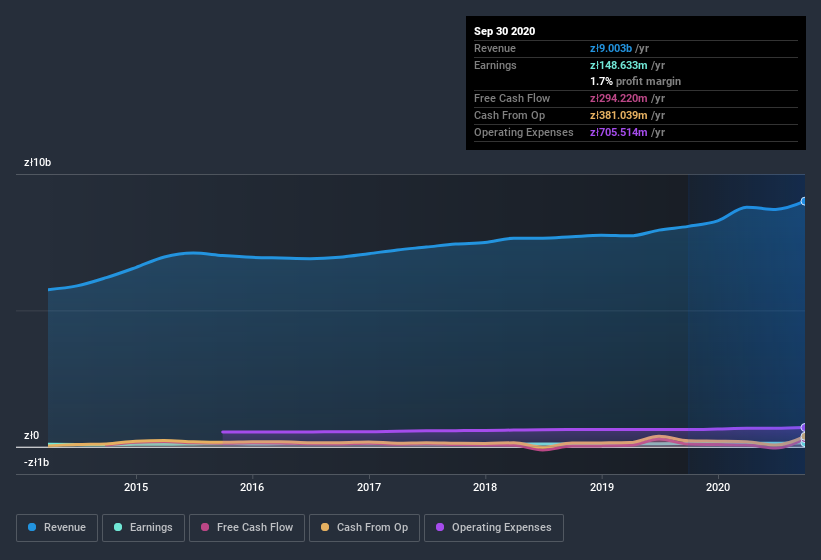Click the Sep 30 2020 tooltip date
Image resolution: width=821 pixels, height=560 pixels.
505,31
